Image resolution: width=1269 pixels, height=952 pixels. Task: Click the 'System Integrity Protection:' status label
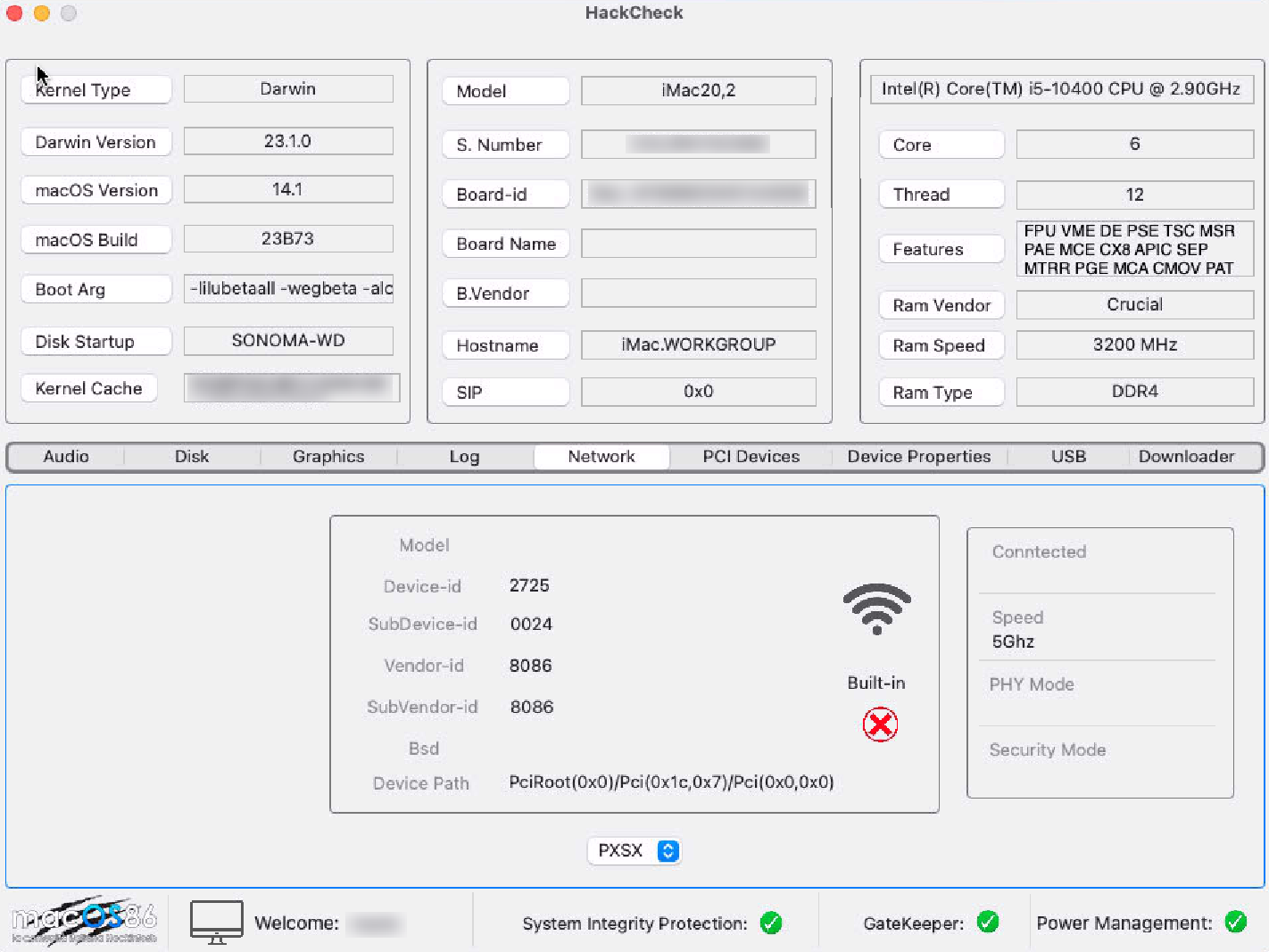[634, 923]
